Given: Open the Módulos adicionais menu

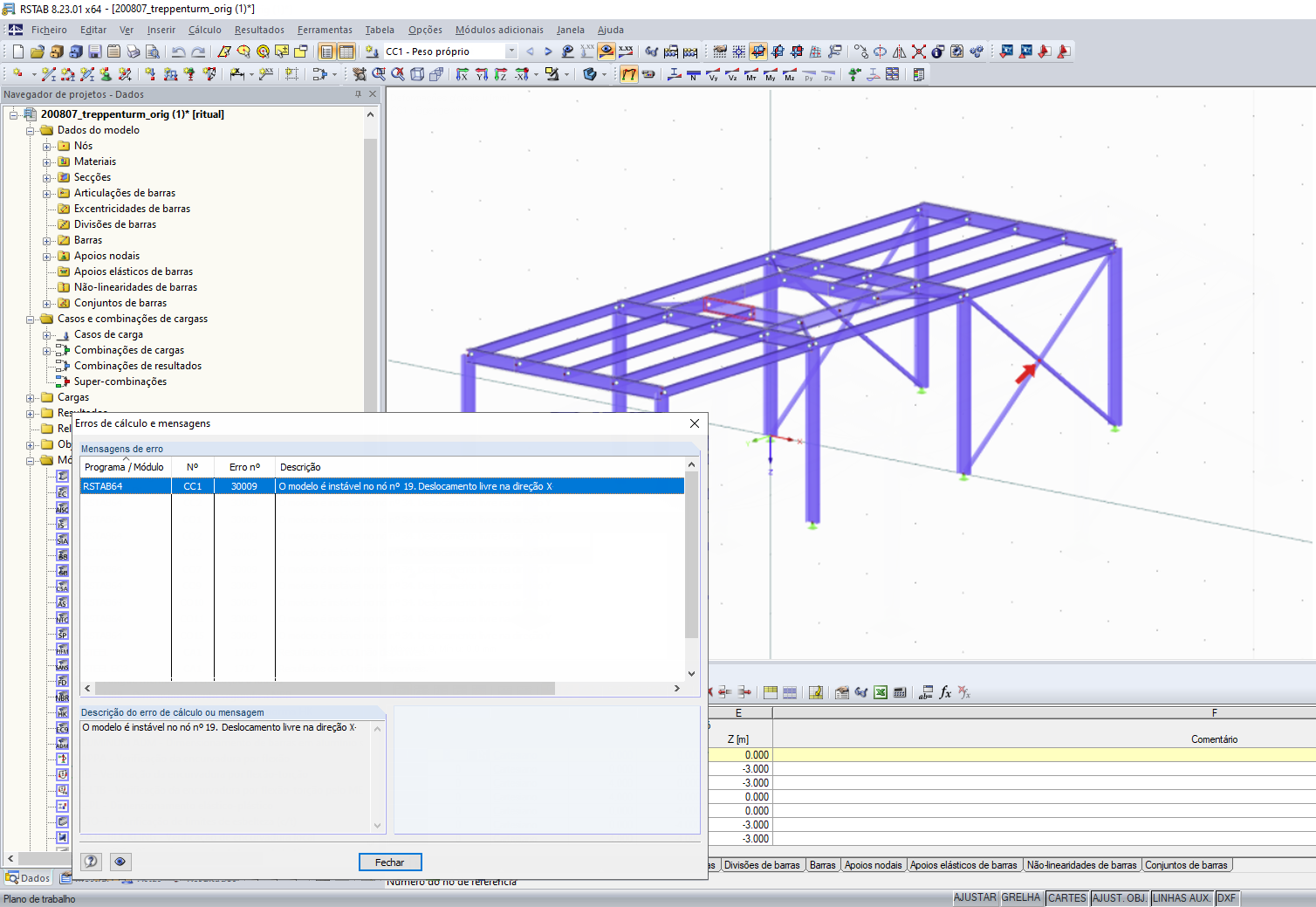Looking at the screenshot, I should [x=499, y=30].
